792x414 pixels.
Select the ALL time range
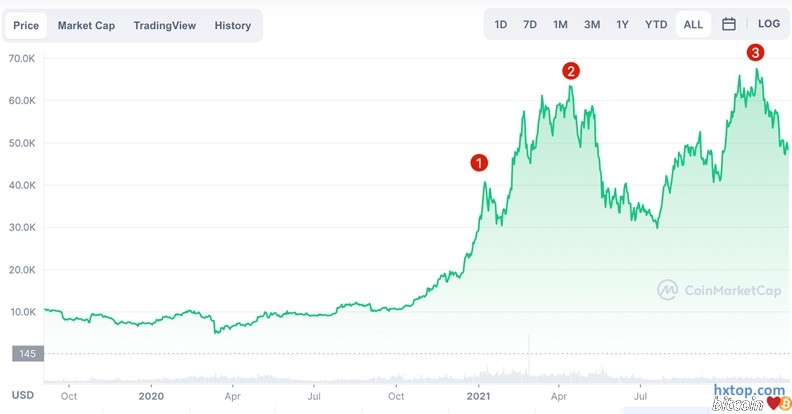click(x=691, y=24)
